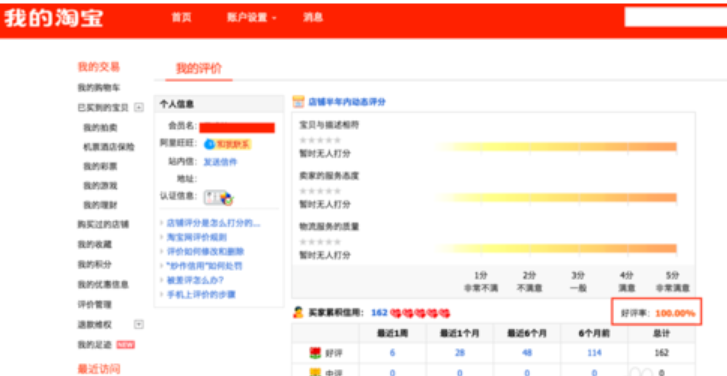The height and width of the screenshot is (376, 727).
Task: Open 我的游戏 sidebar item
Action: 100,185
